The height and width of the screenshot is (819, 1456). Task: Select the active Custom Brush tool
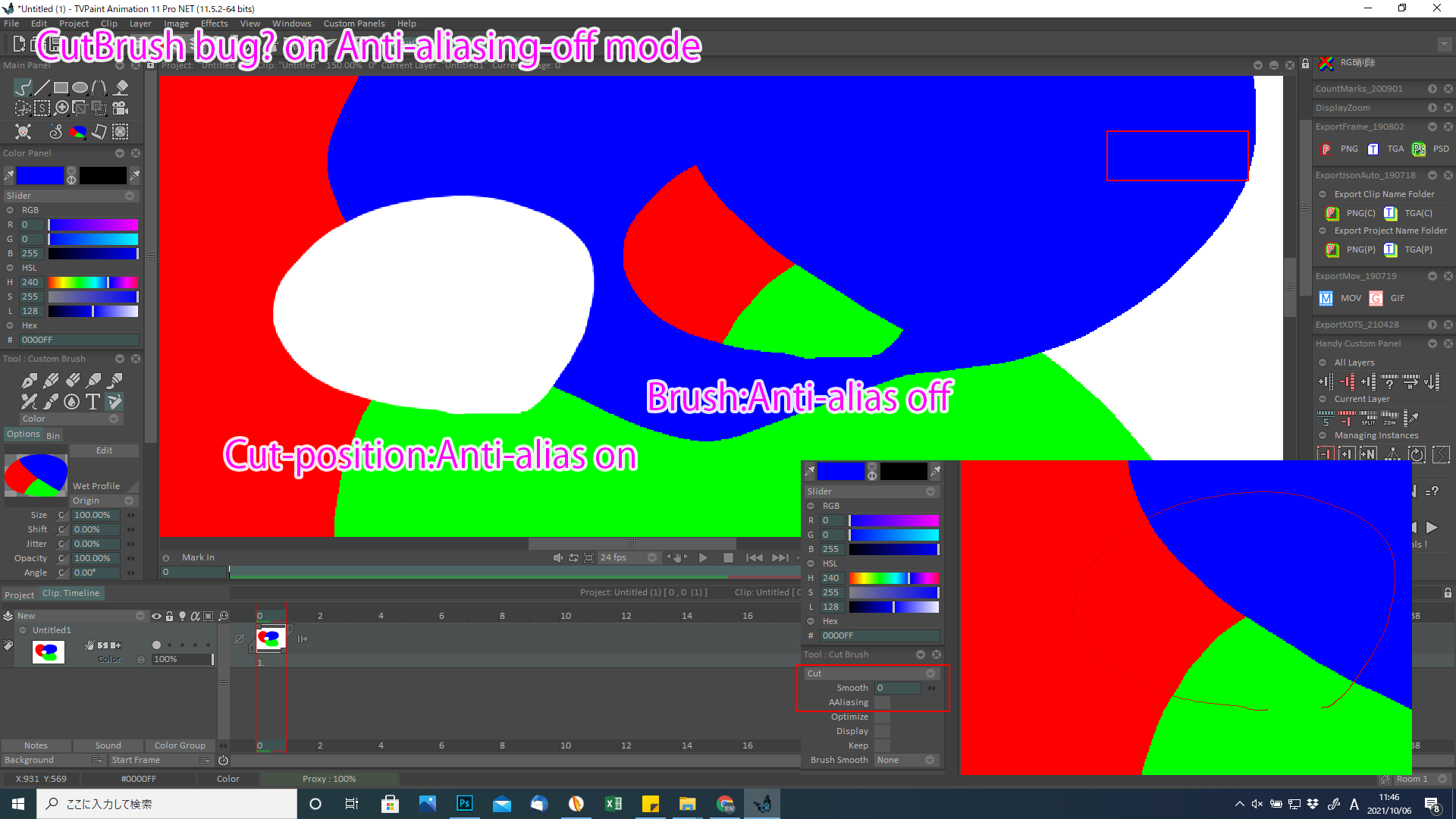(x=115, y=401)
